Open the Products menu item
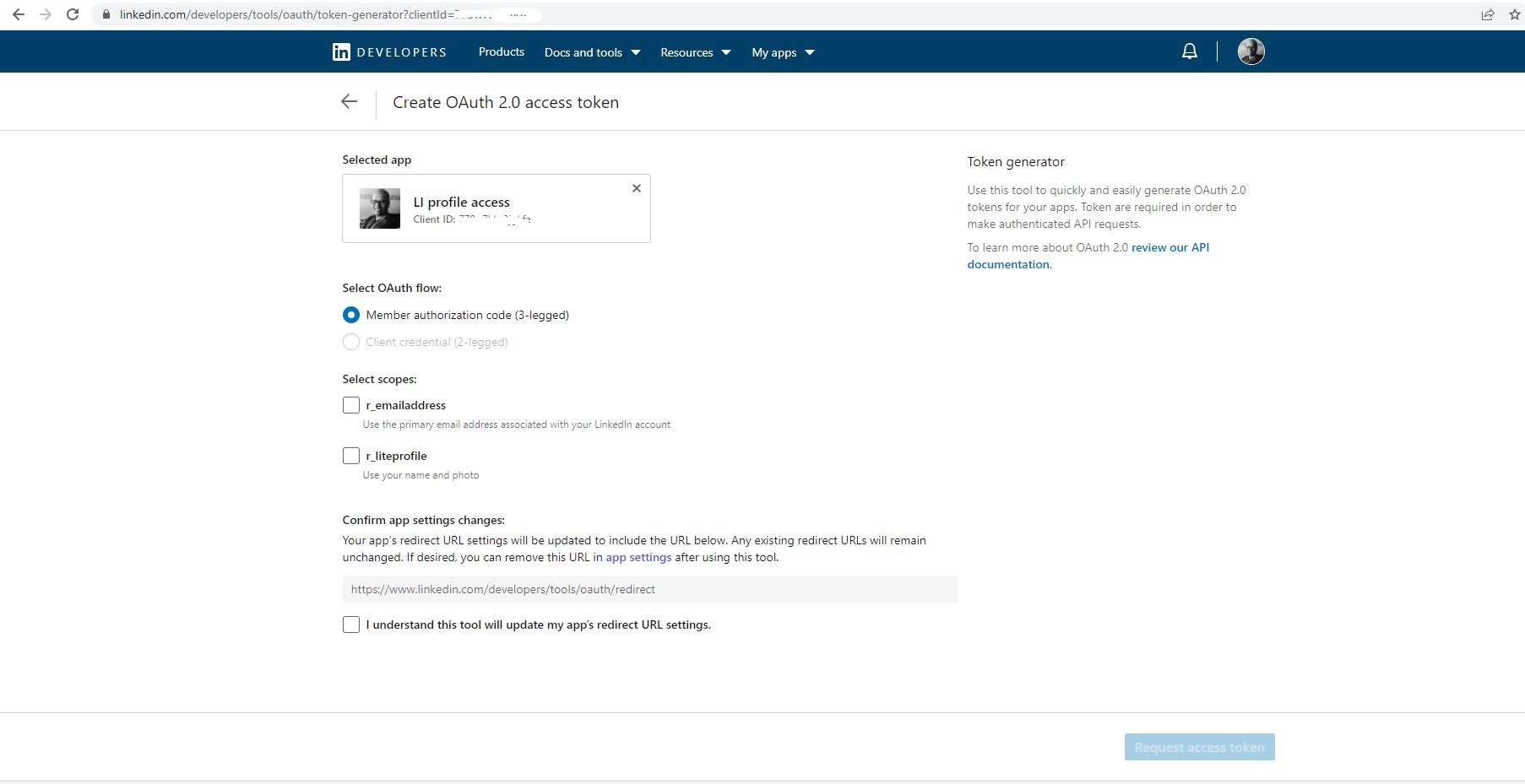1525x784 pixels. coord(502,51)
